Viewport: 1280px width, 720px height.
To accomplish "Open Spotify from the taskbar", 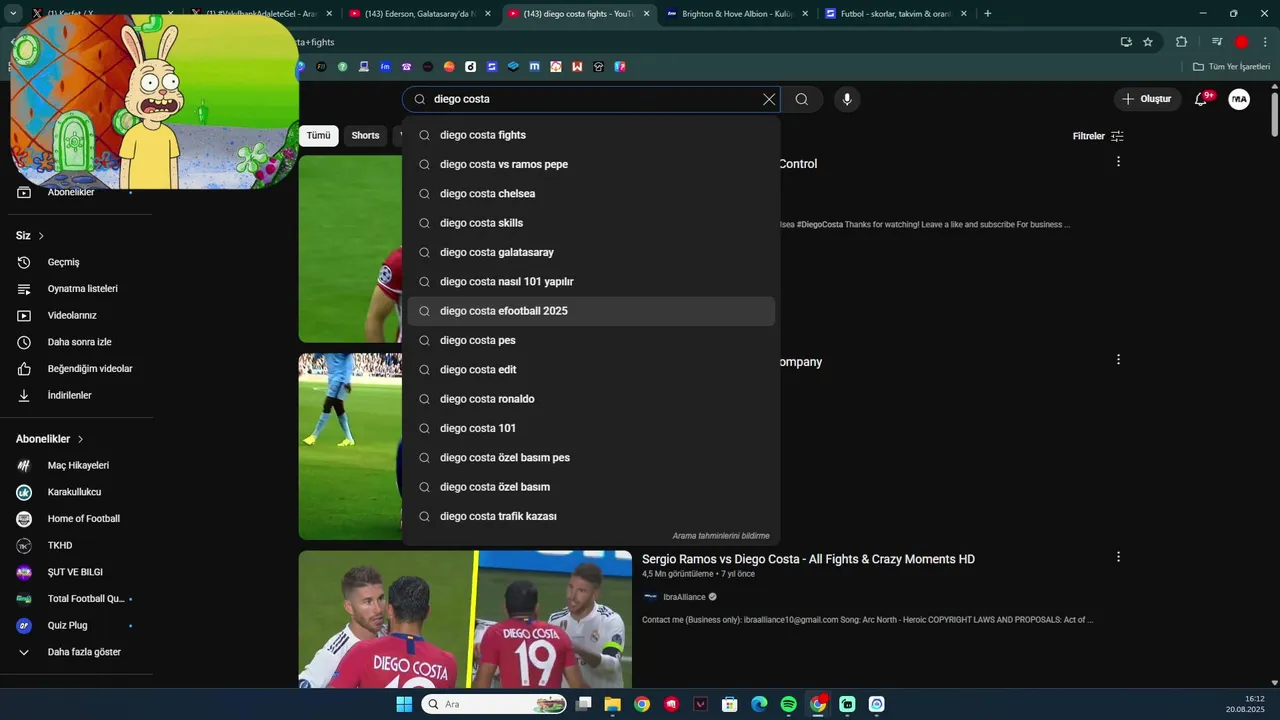I will click(x=788, y=704).
